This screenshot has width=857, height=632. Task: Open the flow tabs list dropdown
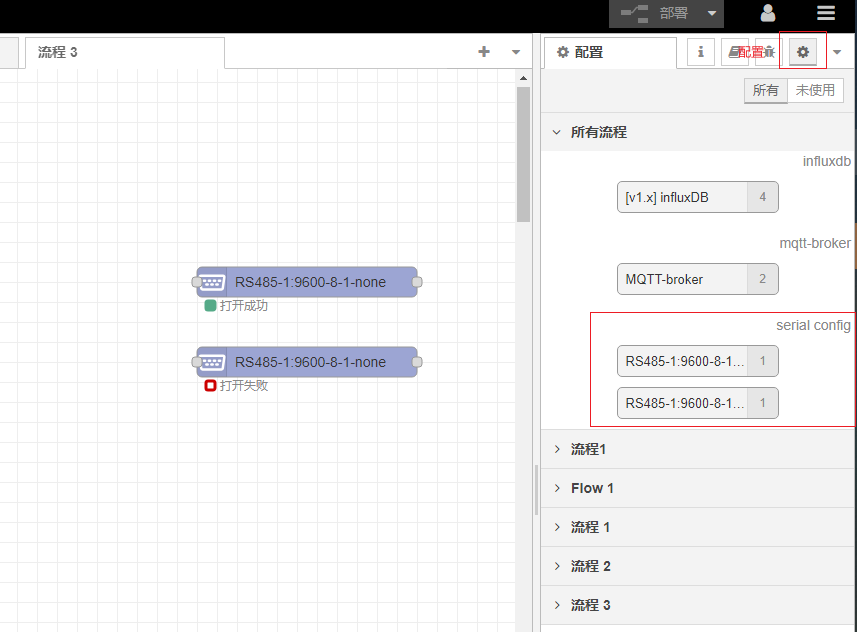tap(516, 52)
